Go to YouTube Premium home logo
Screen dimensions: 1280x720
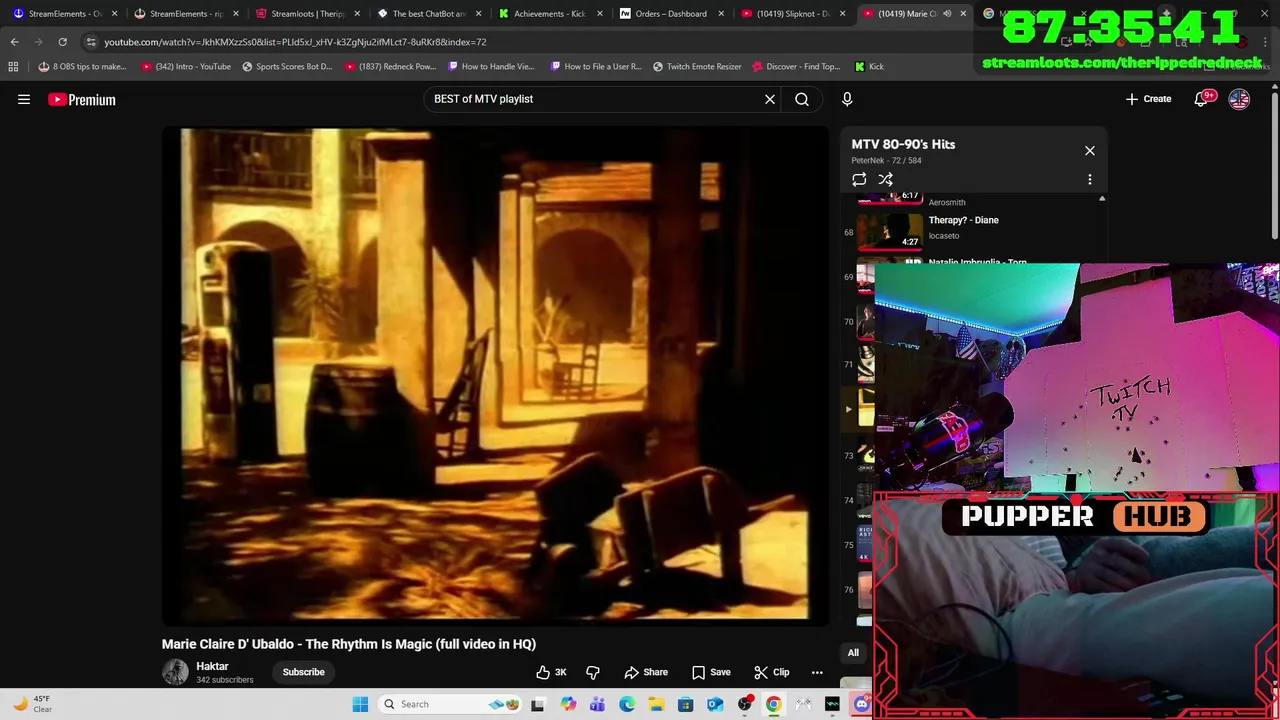[82, 99]
